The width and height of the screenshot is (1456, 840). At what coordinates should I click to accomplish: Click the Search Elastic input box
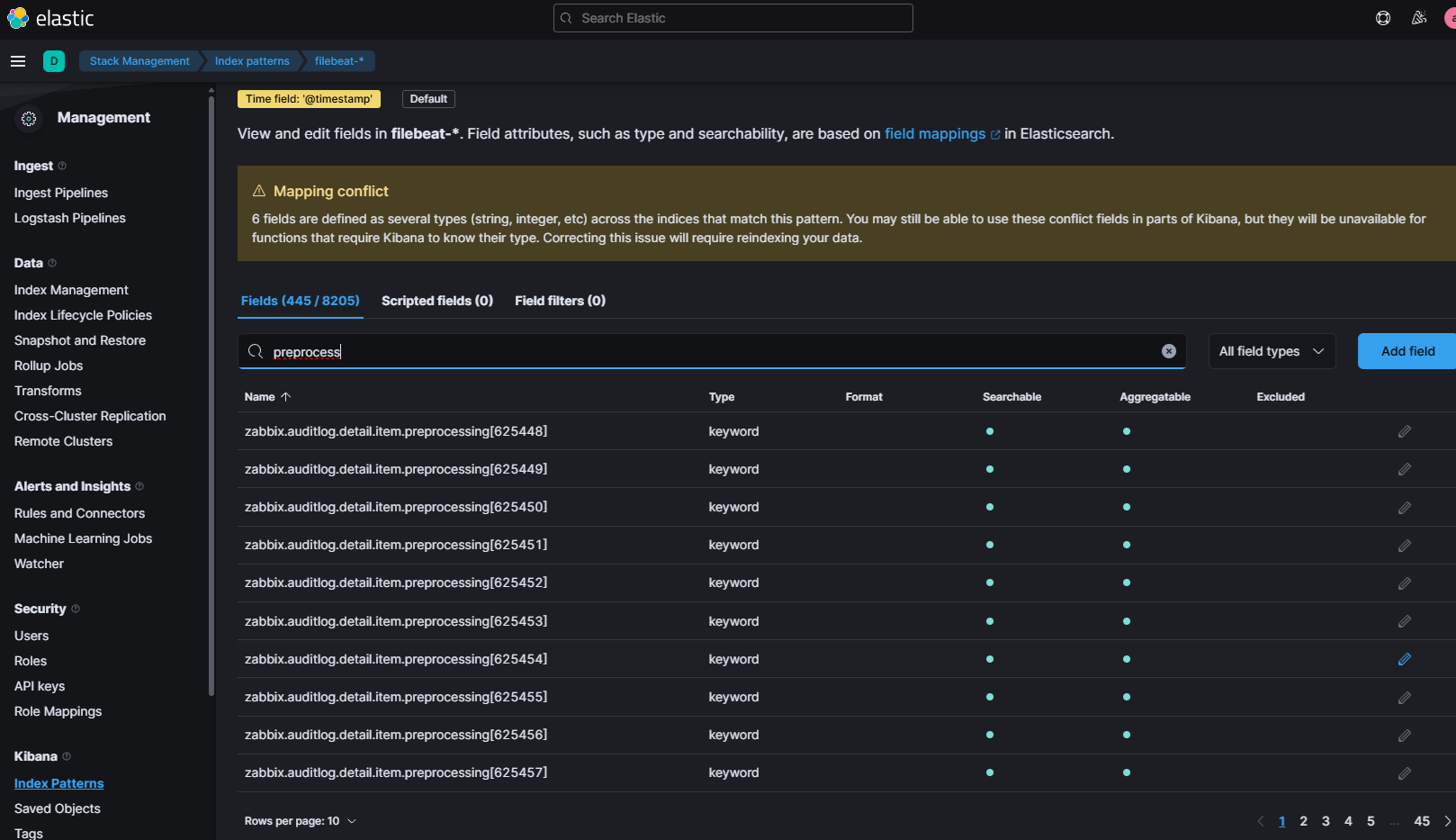point(733,18)
